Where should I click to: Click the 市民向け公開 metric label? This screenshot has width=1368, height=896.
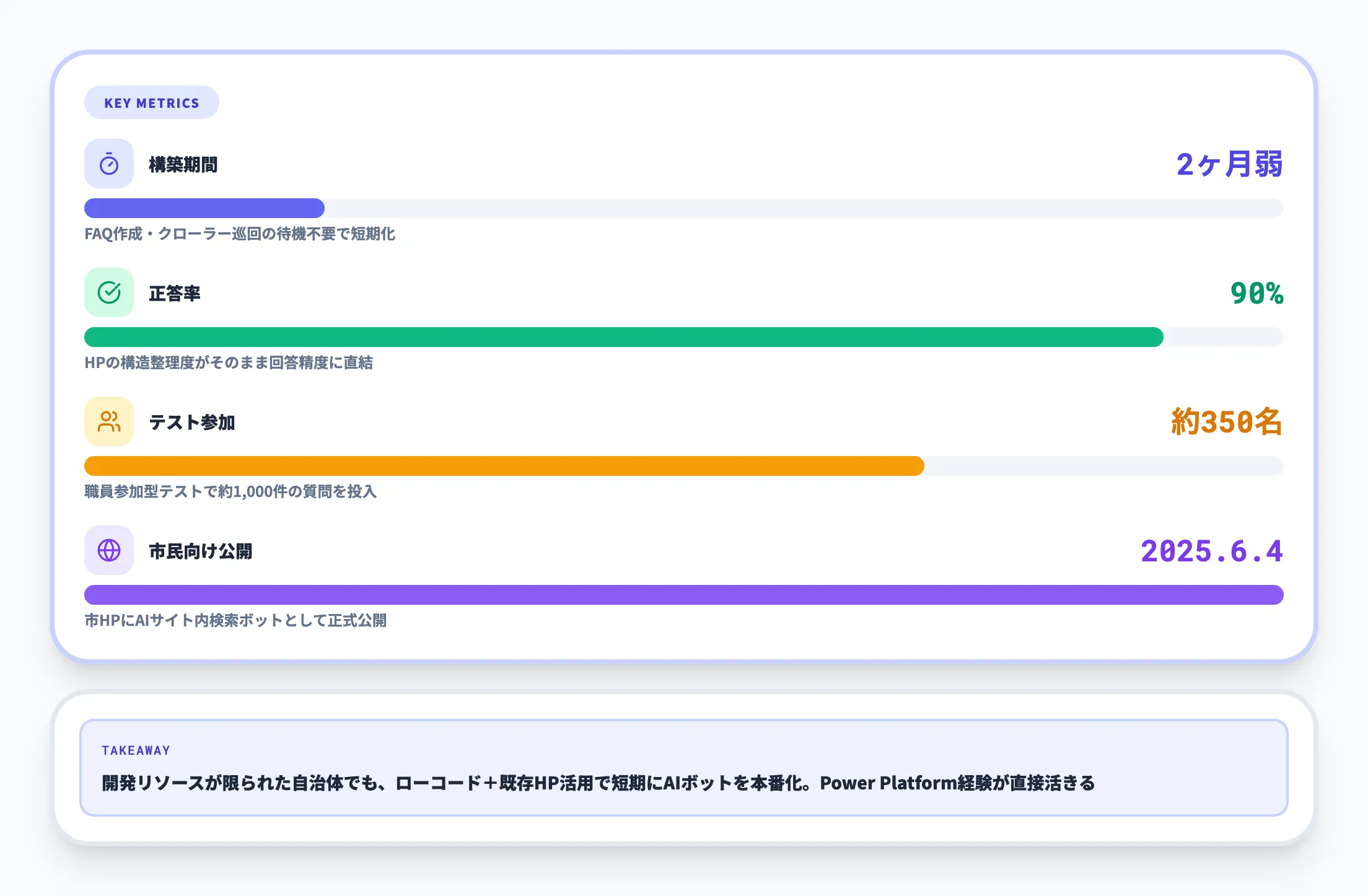click(201, 551)
